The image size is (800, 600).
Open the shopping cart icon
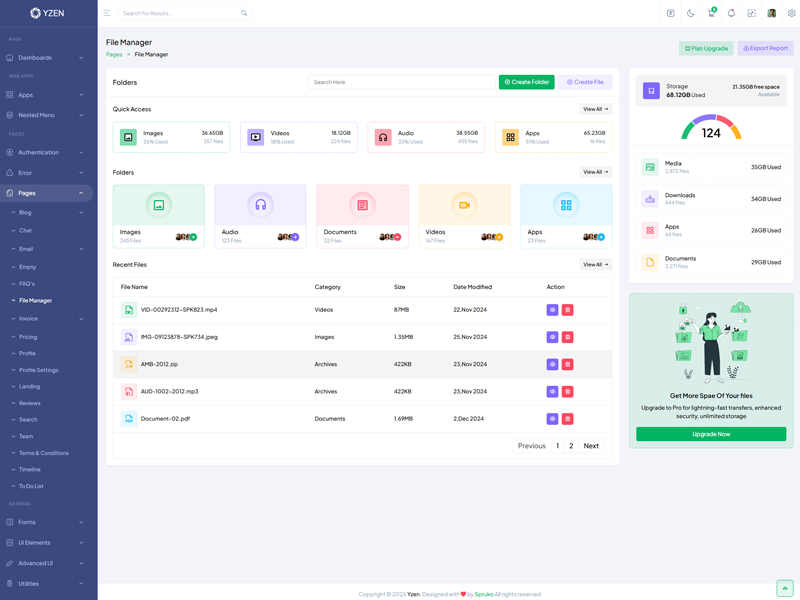(x=711, y=13)
